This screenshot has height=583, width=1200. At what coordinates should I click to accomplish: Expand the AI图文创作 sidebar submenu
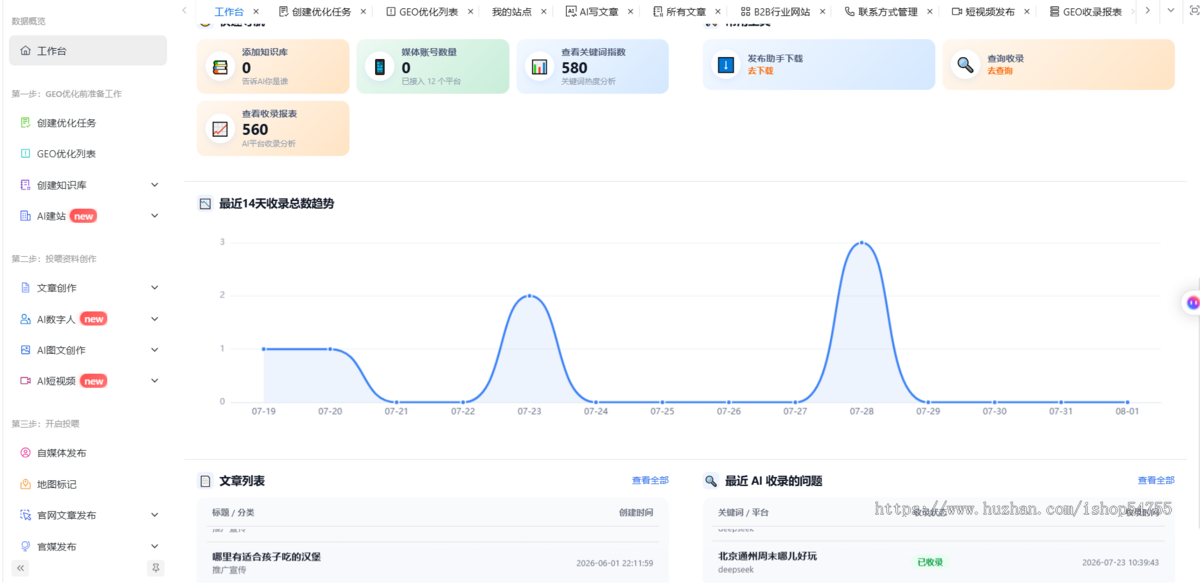(154, 350)
